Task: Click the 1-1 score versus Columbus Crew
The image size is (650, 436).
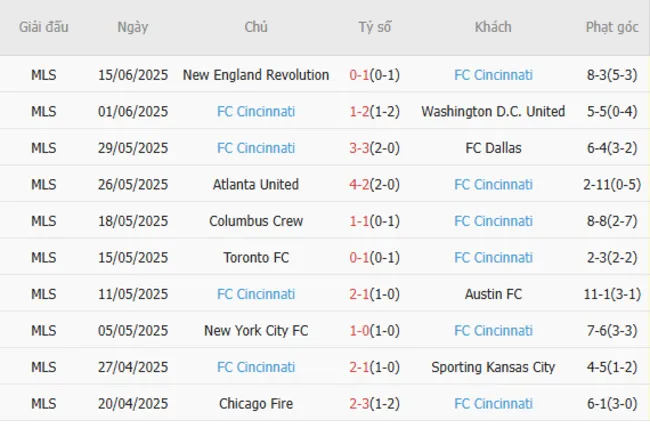Action: coord(358,221)
